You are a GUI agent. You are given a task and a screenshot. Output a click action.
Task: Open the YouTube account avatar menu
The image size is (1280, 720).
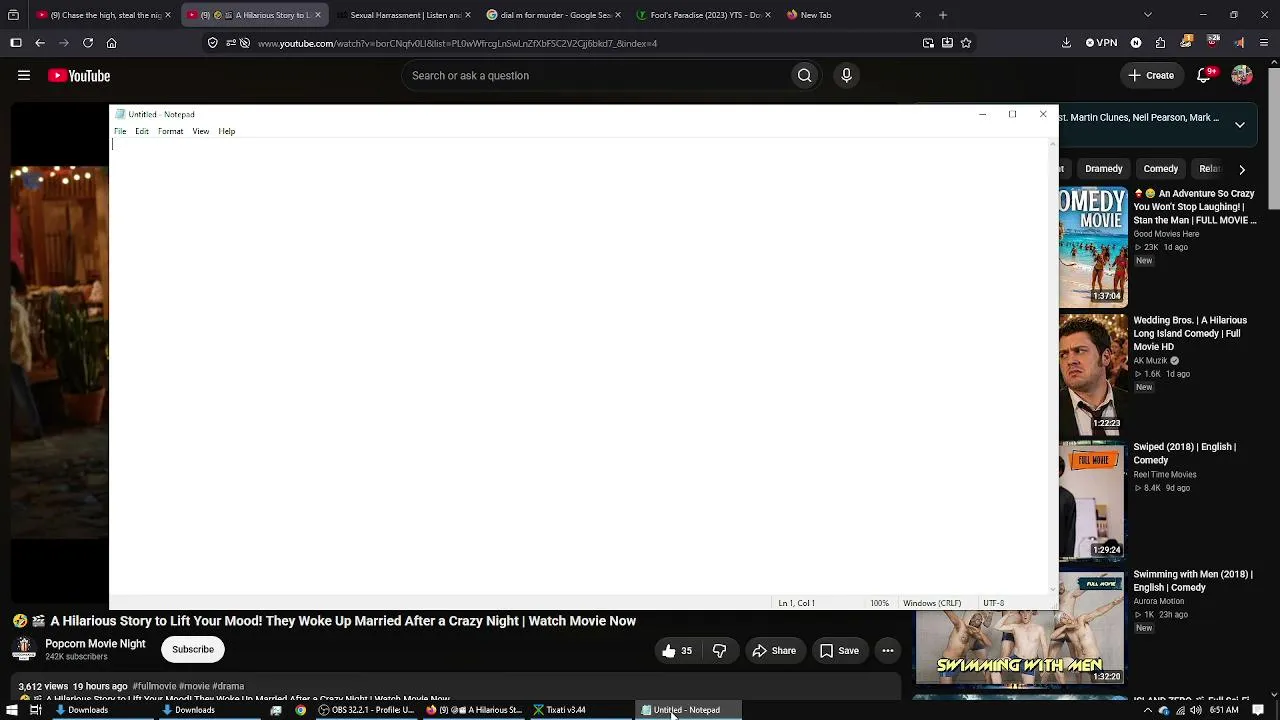1242,76
